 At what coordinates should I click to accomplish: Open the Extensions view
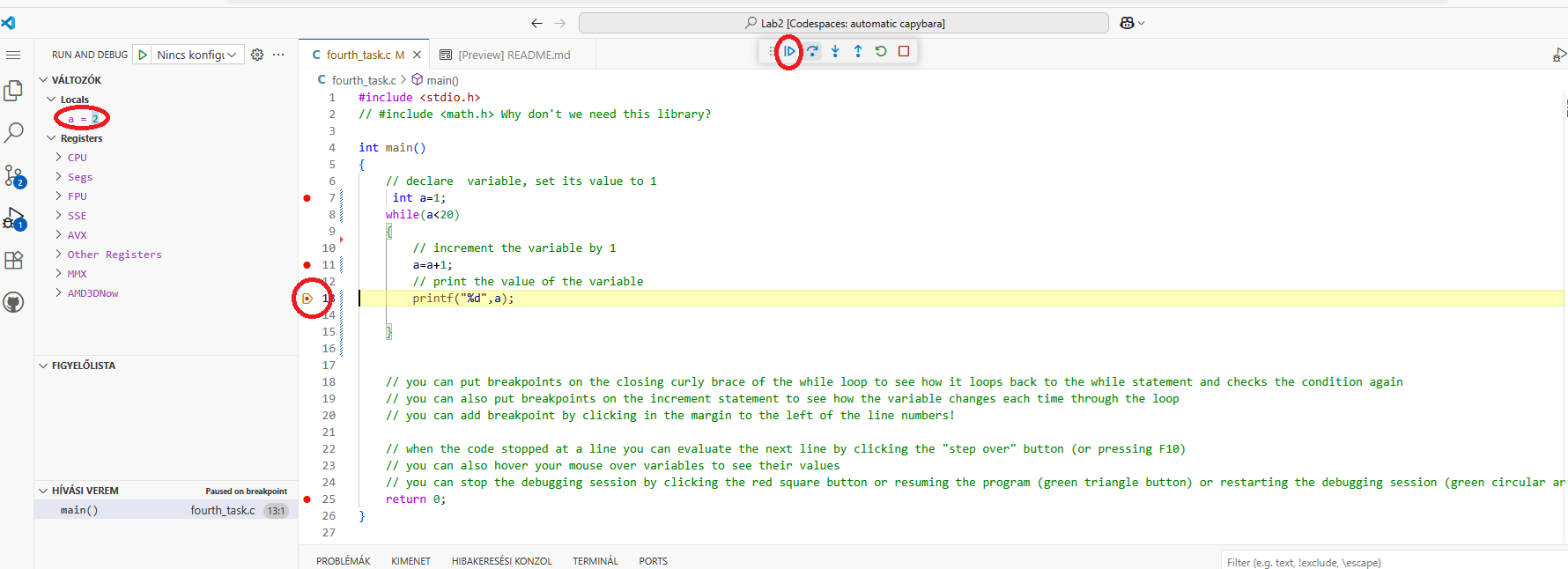tap(14, 260)
